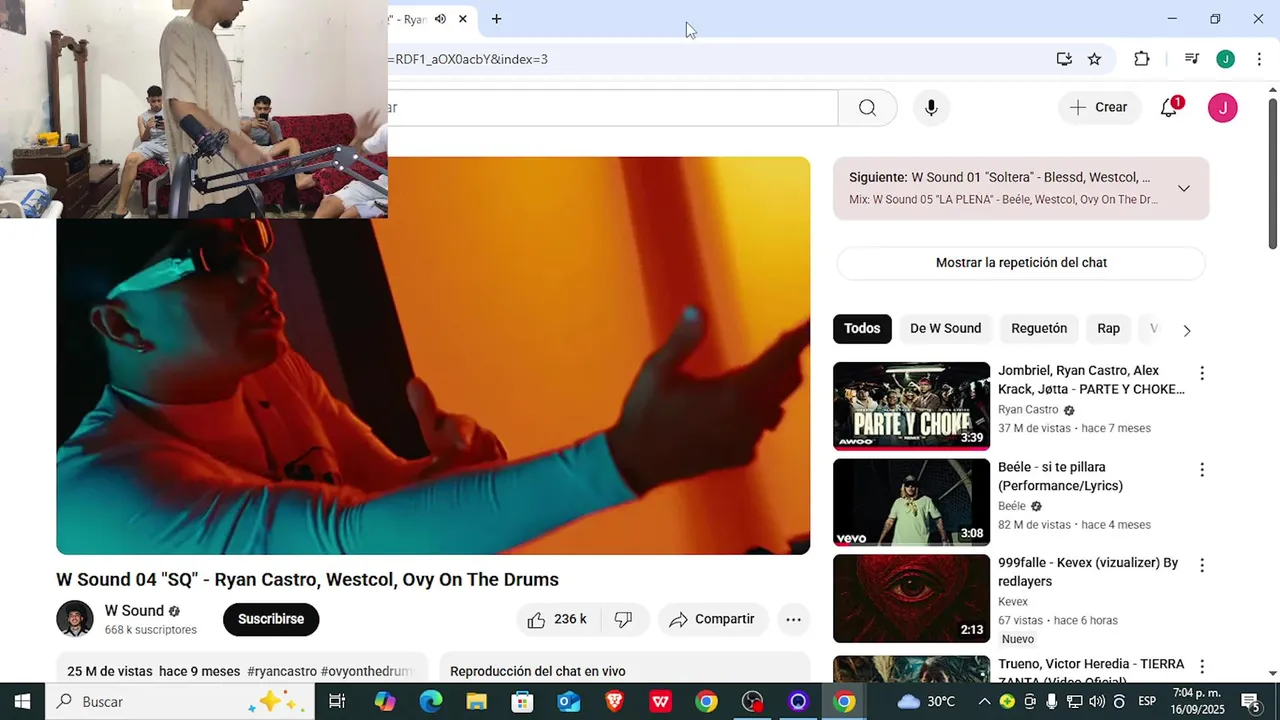Viewport: 1280px width, 720px height.
Task: Open File Explorer from the taskbar
Action: [476, 701]
